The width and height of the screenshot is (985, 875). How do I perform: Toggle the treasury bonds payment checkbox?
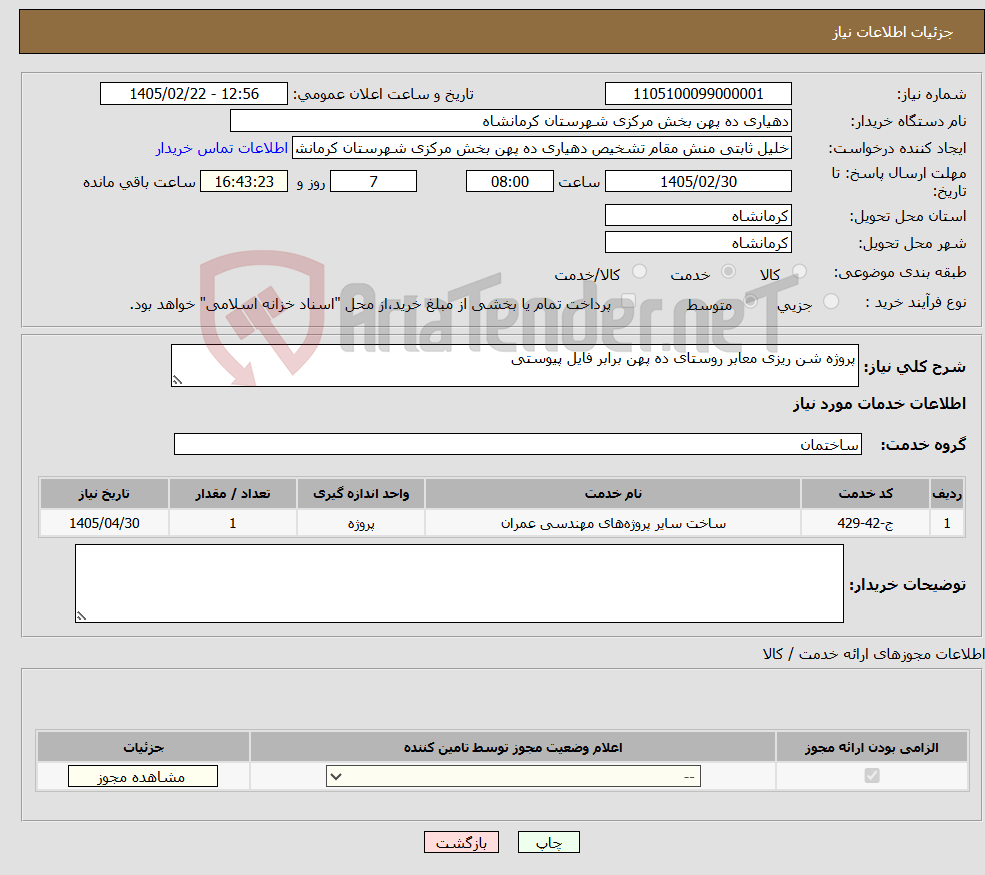click(628, 302)
